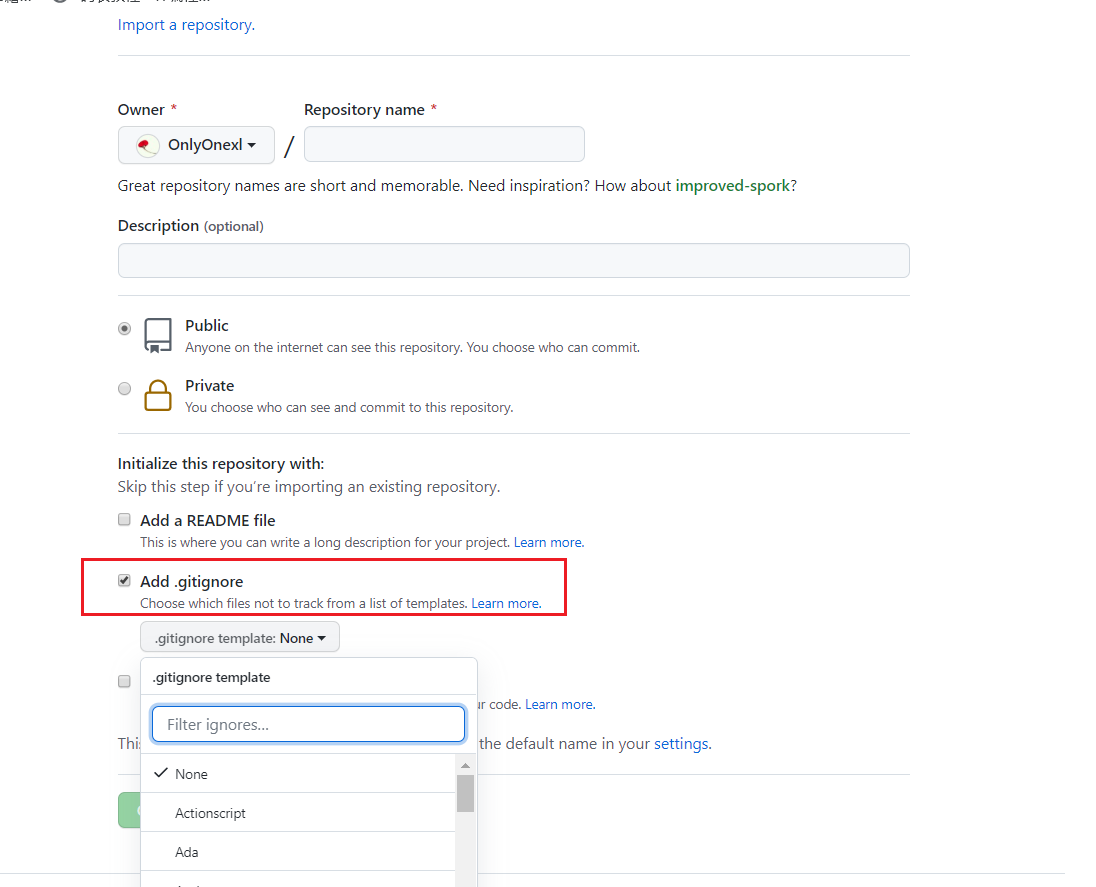Screen dimensions: 1096x887
Task: Focus the Filter ignores search field
Action: pos(308,724)
